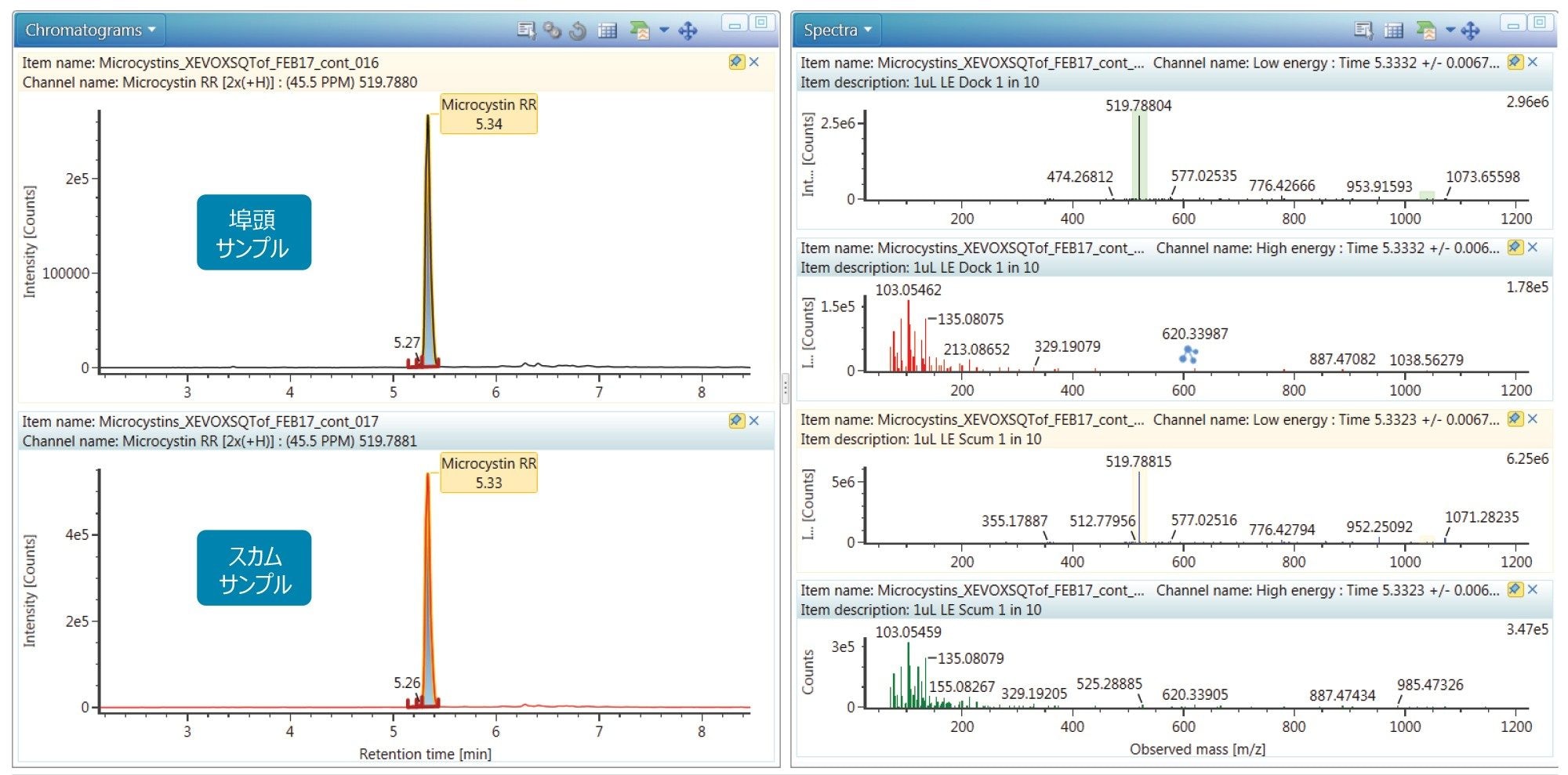
Task: Expand the export options arrow in Chromatograms toolbar
Action: tap(664, 31)
